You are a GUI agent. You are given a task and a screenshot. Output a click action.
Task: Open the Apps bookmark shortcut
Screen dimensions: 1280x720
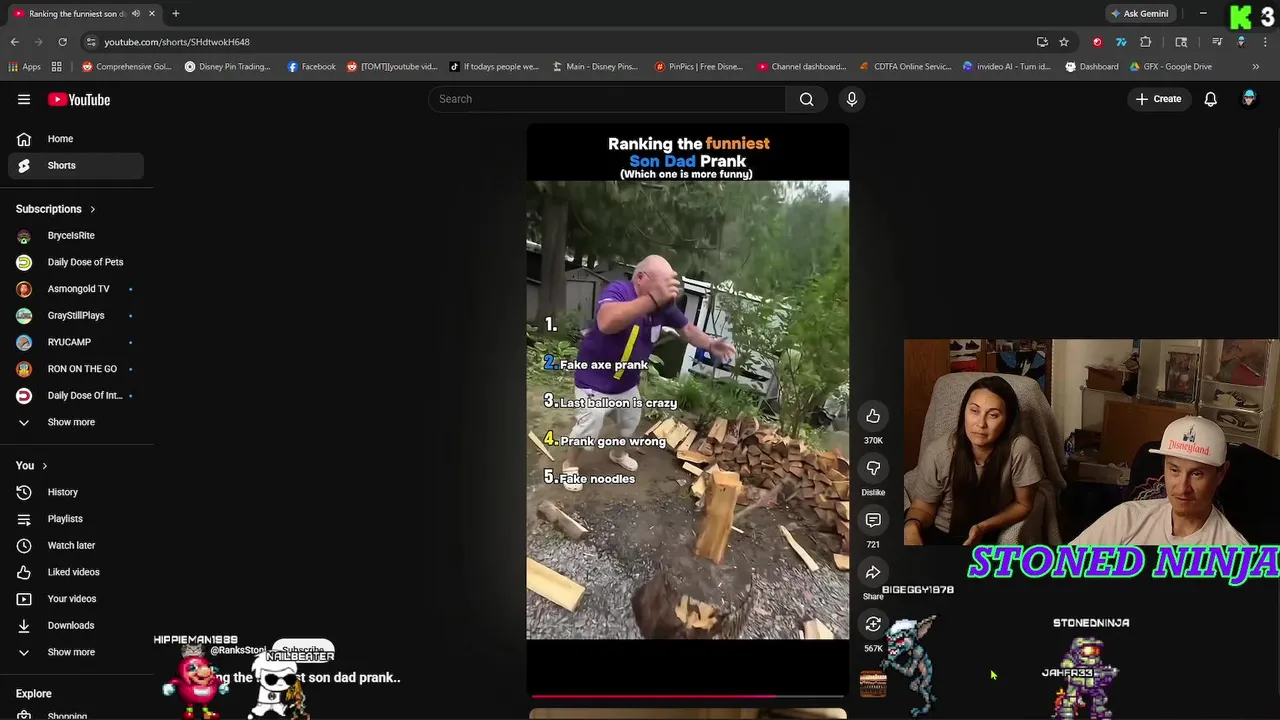point(25,67)
